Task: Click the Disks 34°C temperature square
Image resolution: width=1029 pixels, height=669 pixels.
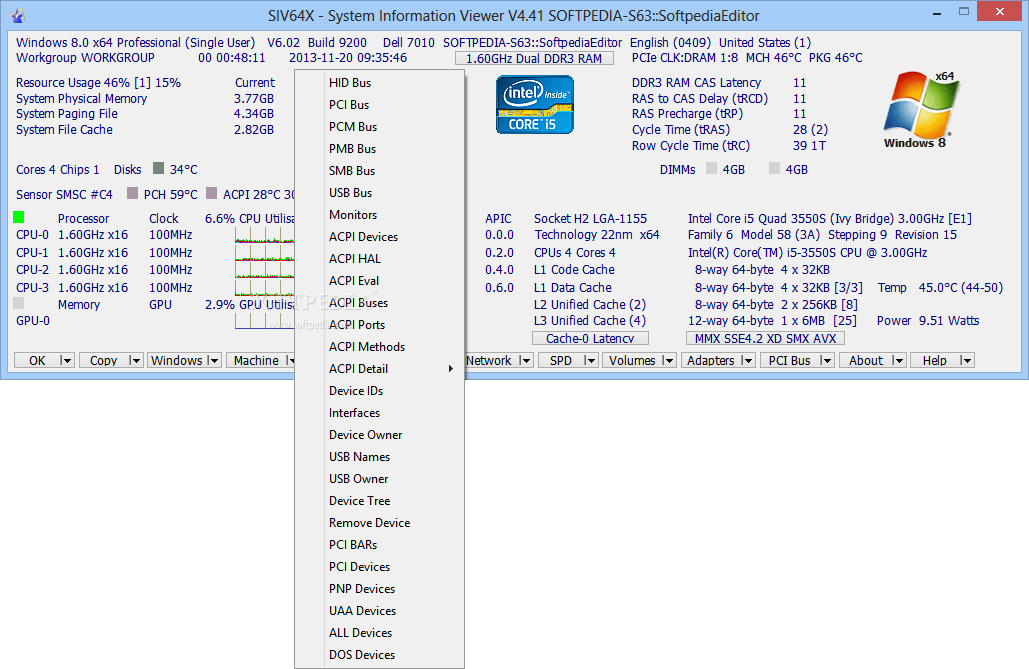Action: pos(158,168)
